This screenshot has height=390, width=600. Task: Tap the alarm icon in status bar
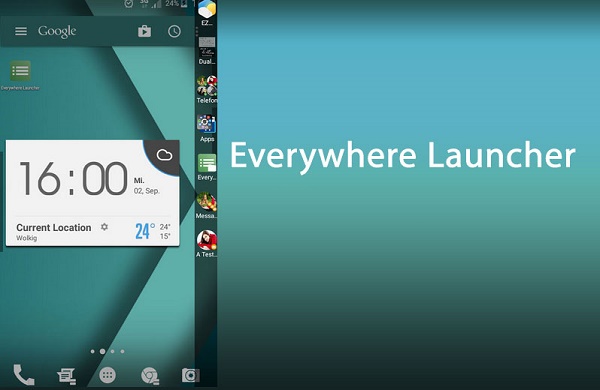click(x=129, y=3)
